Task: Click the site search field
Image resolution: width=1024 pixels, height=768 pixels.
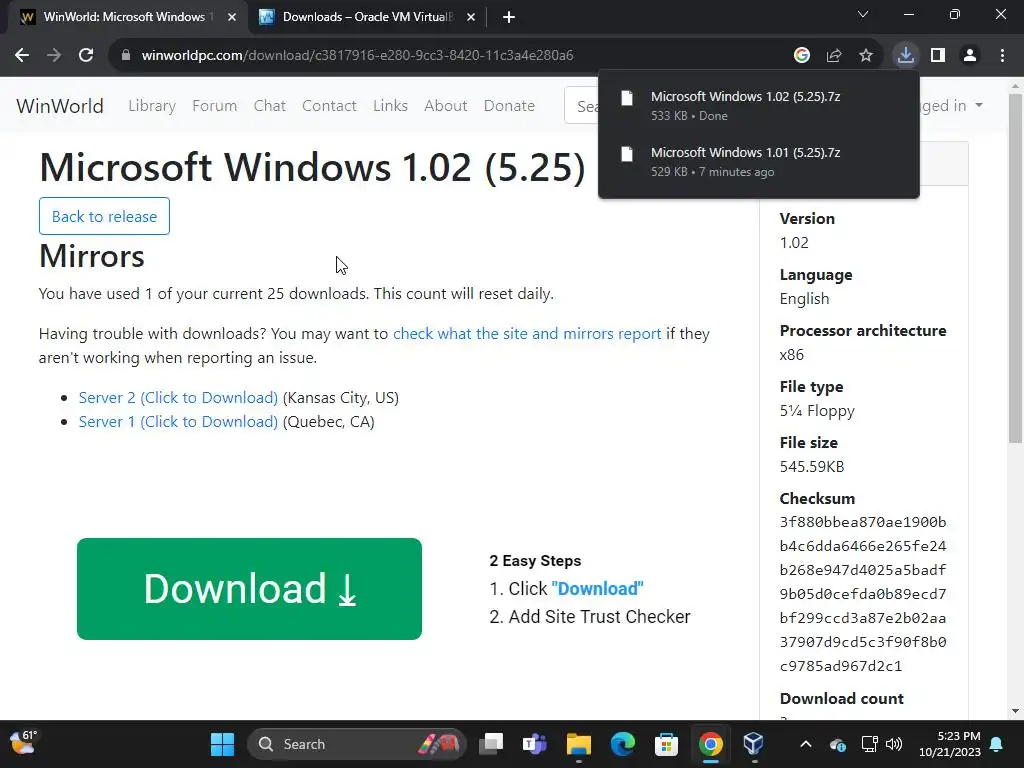Action: click(x=581, y=106)
